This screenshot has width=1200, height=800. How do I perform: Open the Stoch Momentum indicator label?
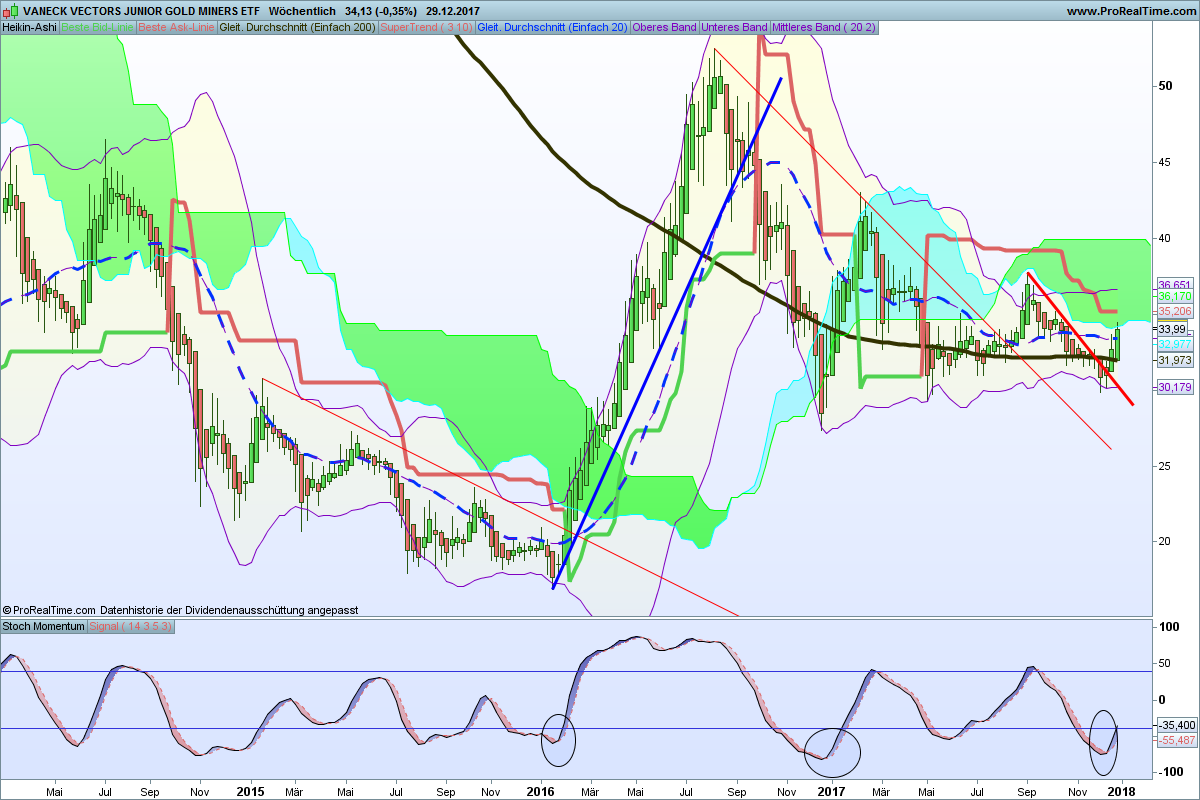pos(43,626)
